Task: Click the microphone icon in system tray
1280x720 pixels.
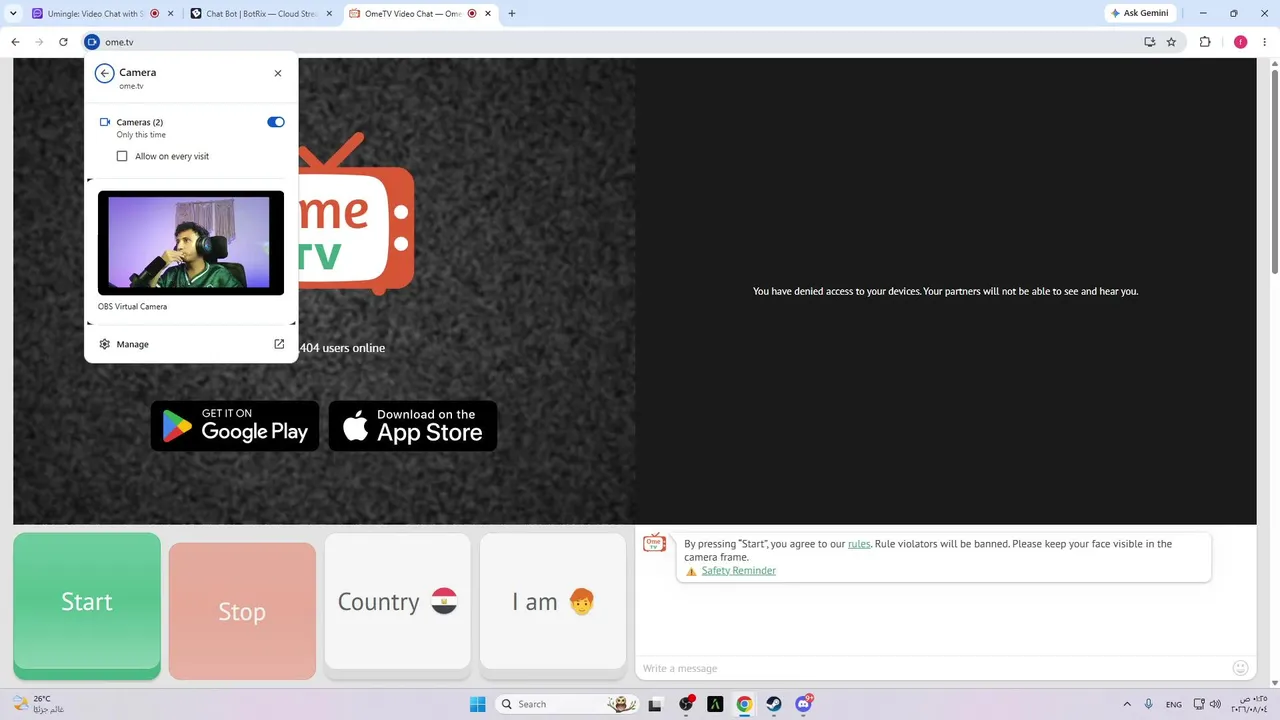Action: 1149,704
